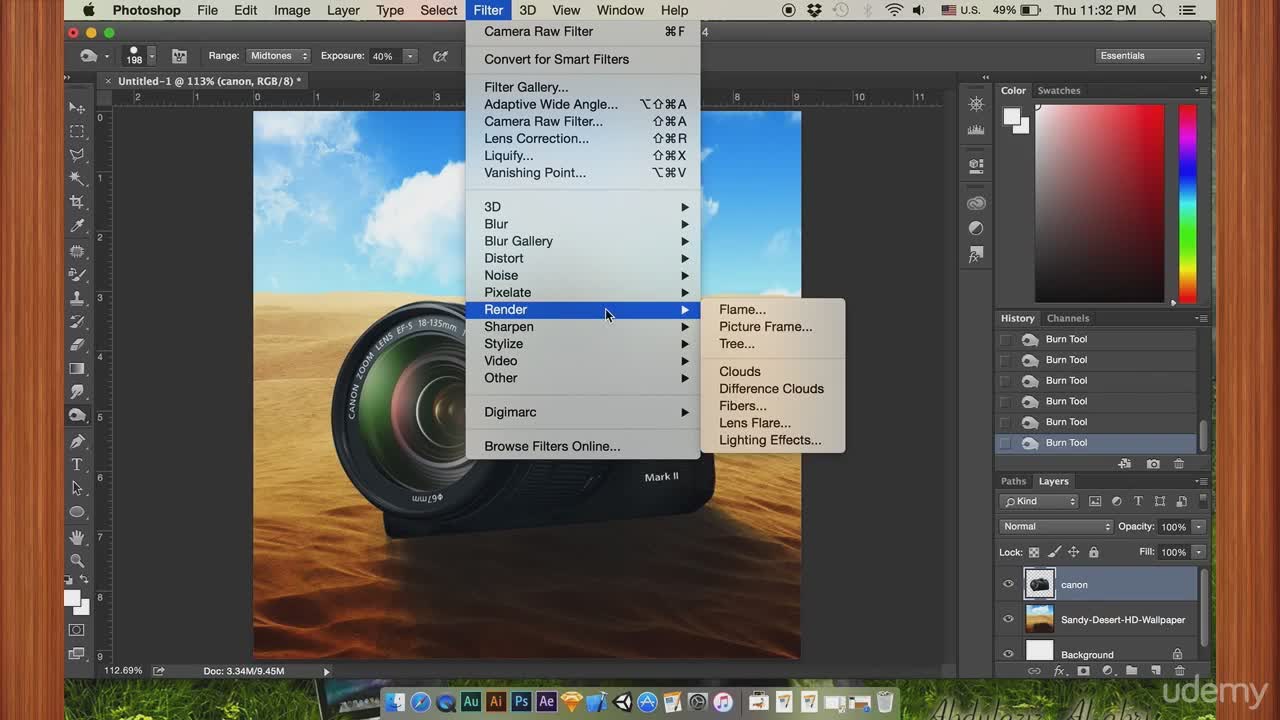Link layers icon in Layers panel

pyautogui.click(x=1035, y=671)
